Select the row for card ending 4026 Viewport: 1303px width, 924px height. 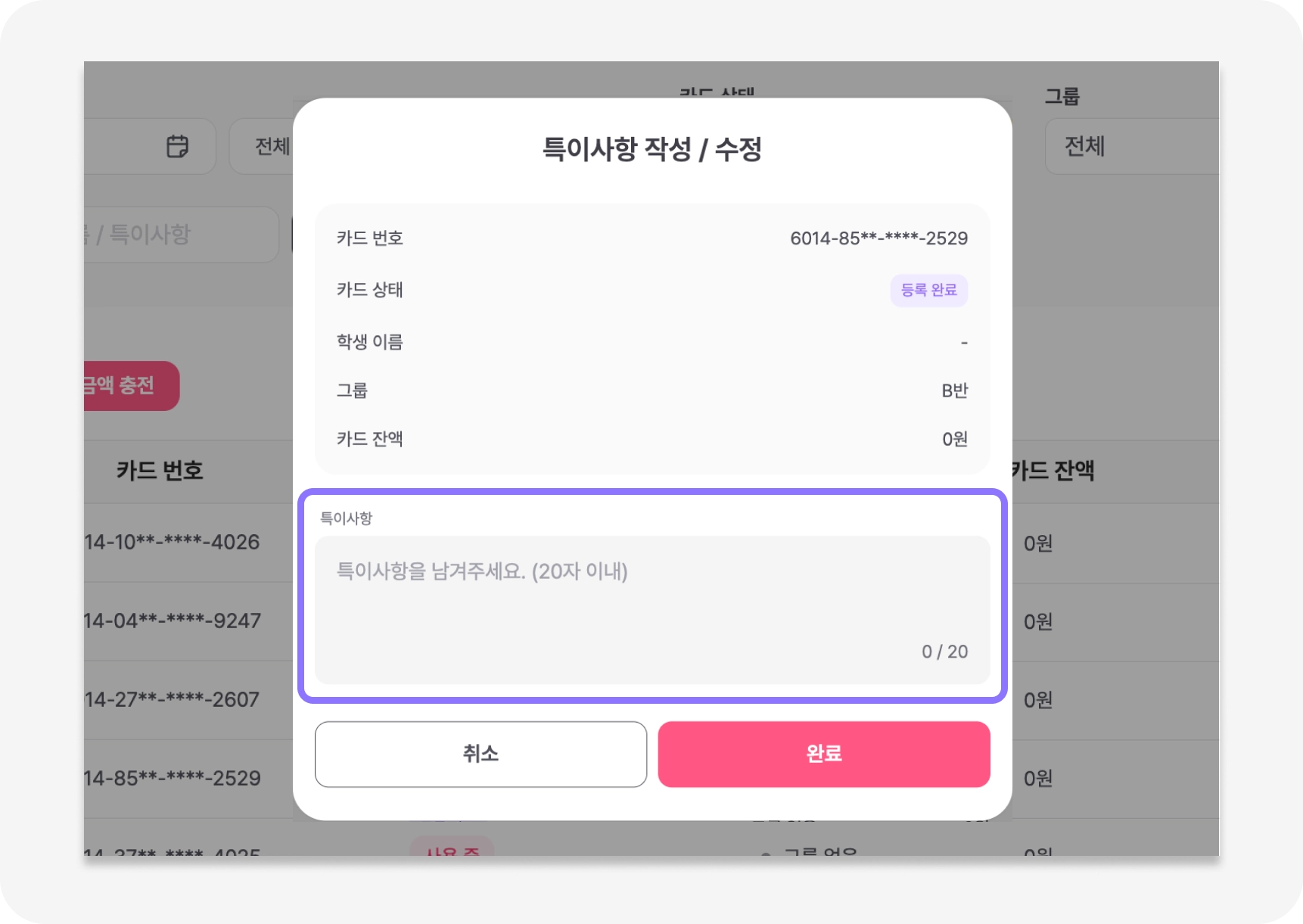pos(173,543)
